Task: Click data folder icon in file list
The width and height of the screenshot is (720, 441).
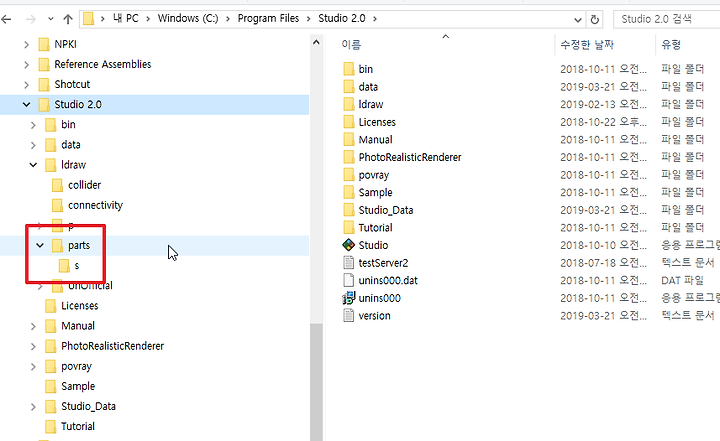Action: tap(349, 87)
